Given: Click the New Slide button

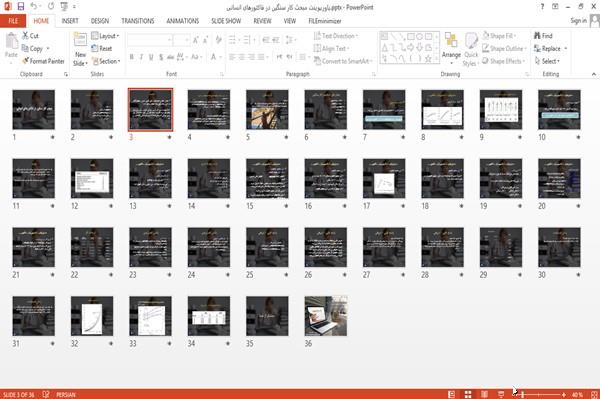Looking at the screenshot, I should (80, 50).
